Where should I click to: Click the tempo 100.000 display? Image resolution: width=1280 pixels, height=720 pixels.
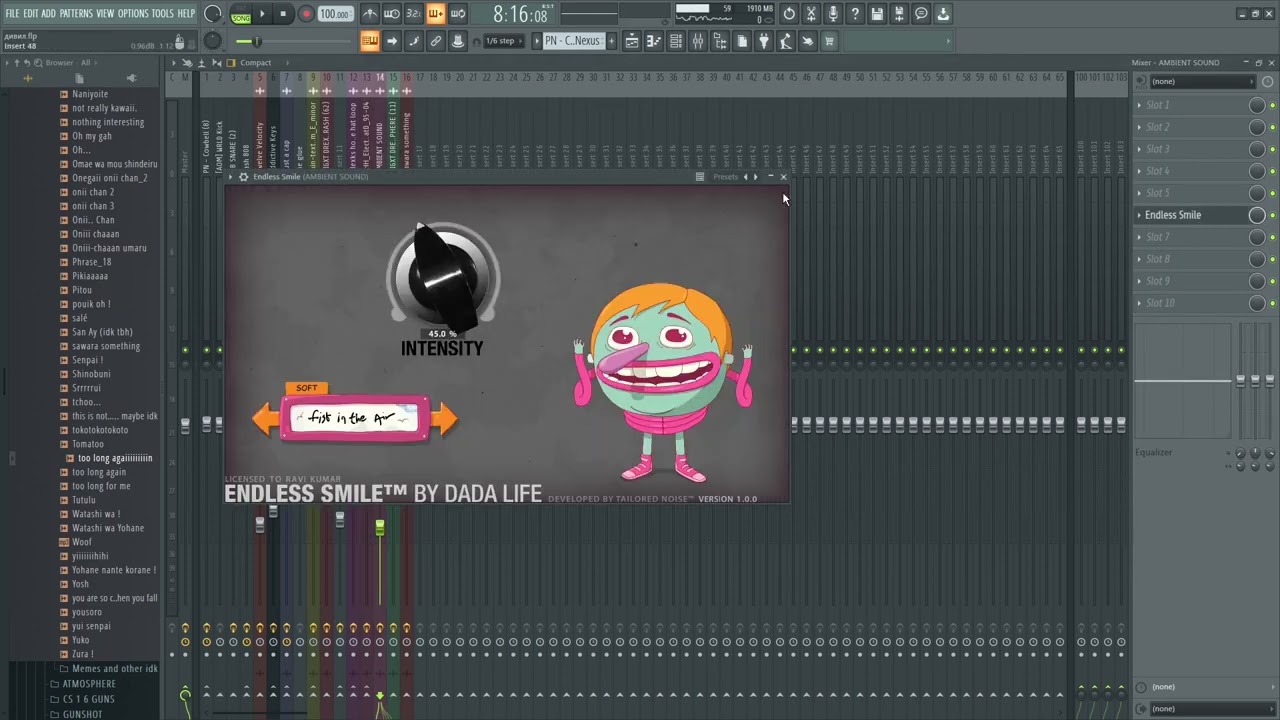click(335, 14)
